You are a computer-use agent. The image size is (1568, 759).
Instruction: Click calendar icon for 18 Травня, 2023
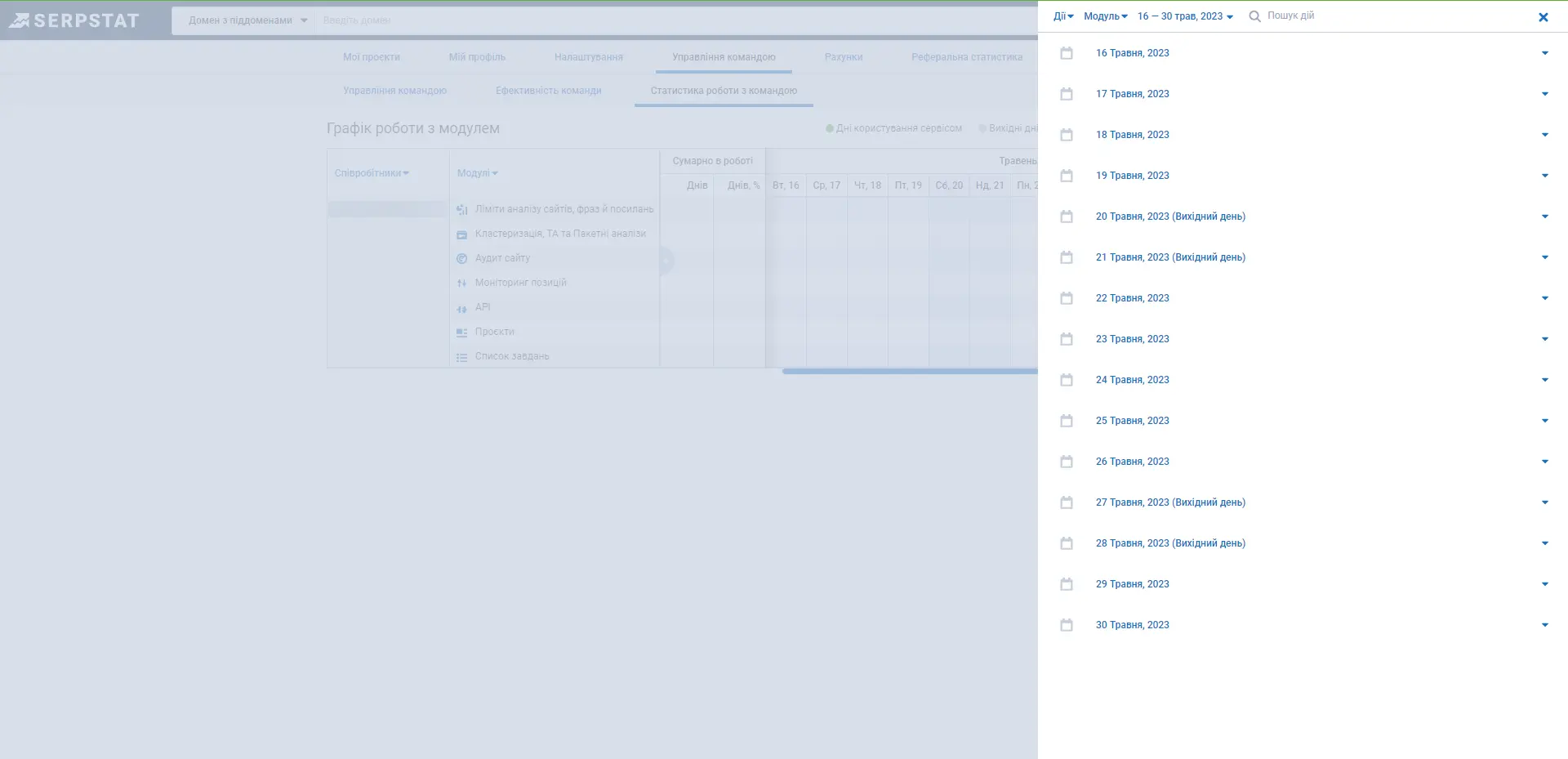pos(1067,135)
